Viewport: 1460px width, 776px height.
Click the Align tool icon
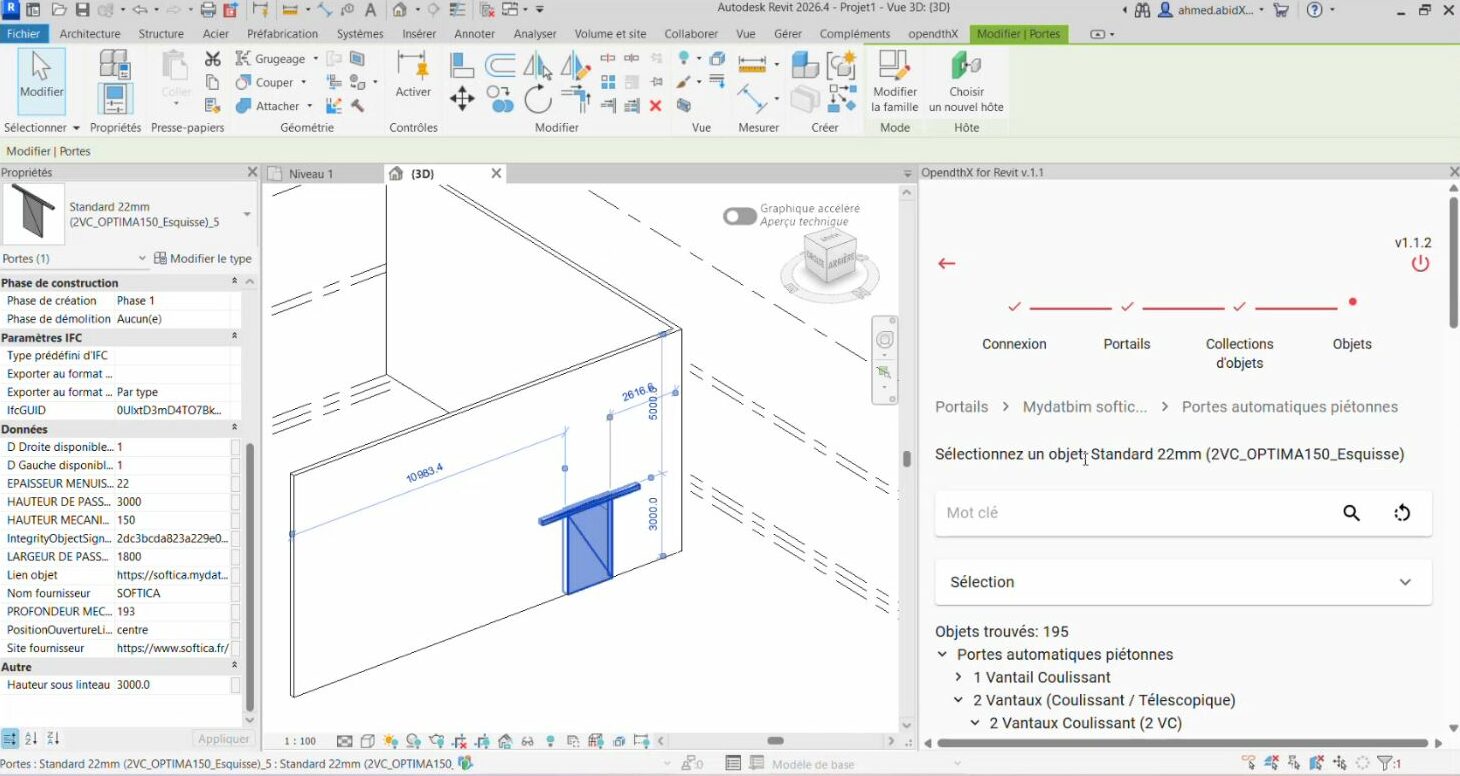pyautogui.click(x=462, y=65)
